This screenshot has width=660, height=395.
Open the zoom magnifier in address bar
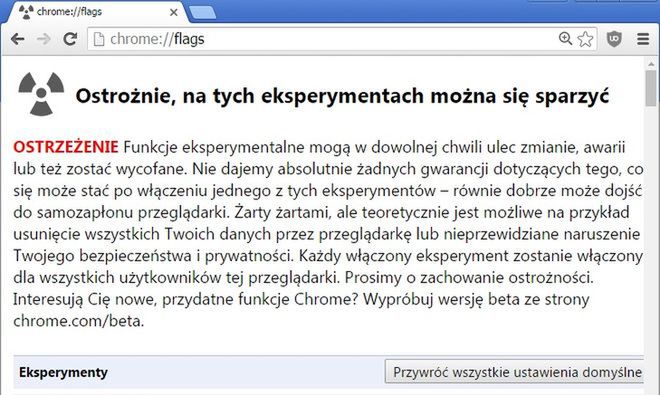(x=565, y=39)
